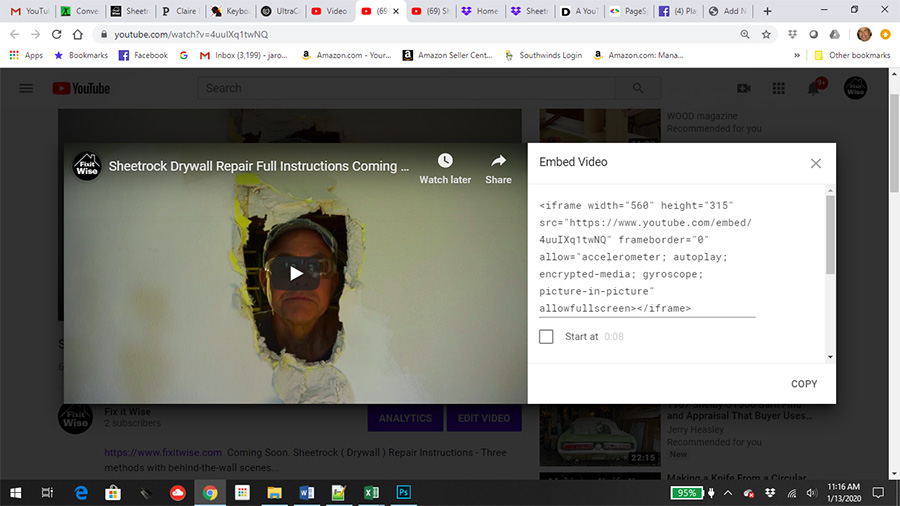Open the volume control in tray
Image resolution: width=900 pixels, height=506 pixels.
(x=811, y=493)
